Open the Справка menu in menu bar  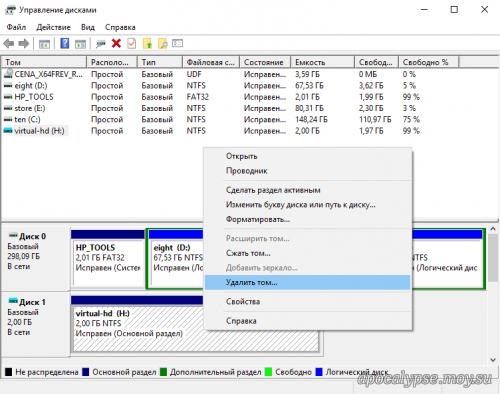[x=120, y=27]
